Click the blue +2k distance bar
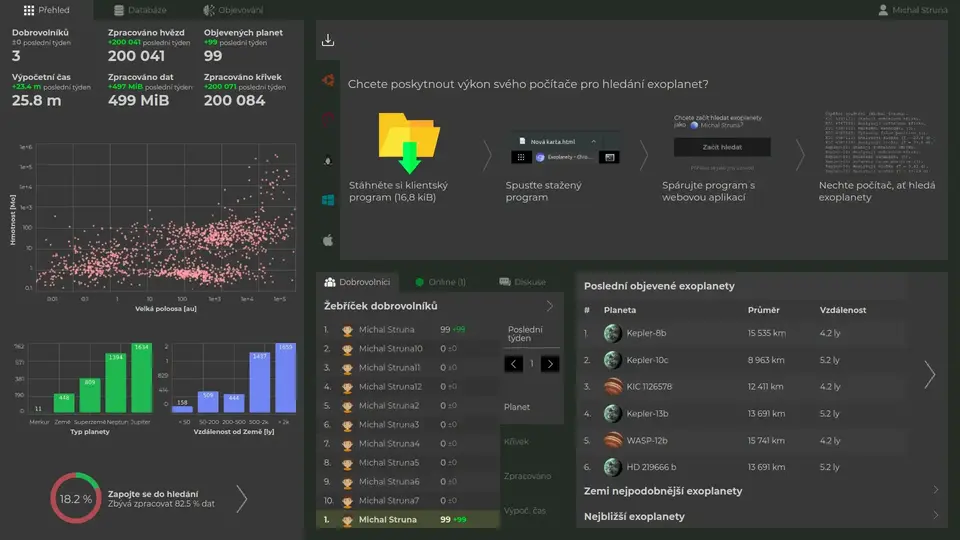 (285, 378)
